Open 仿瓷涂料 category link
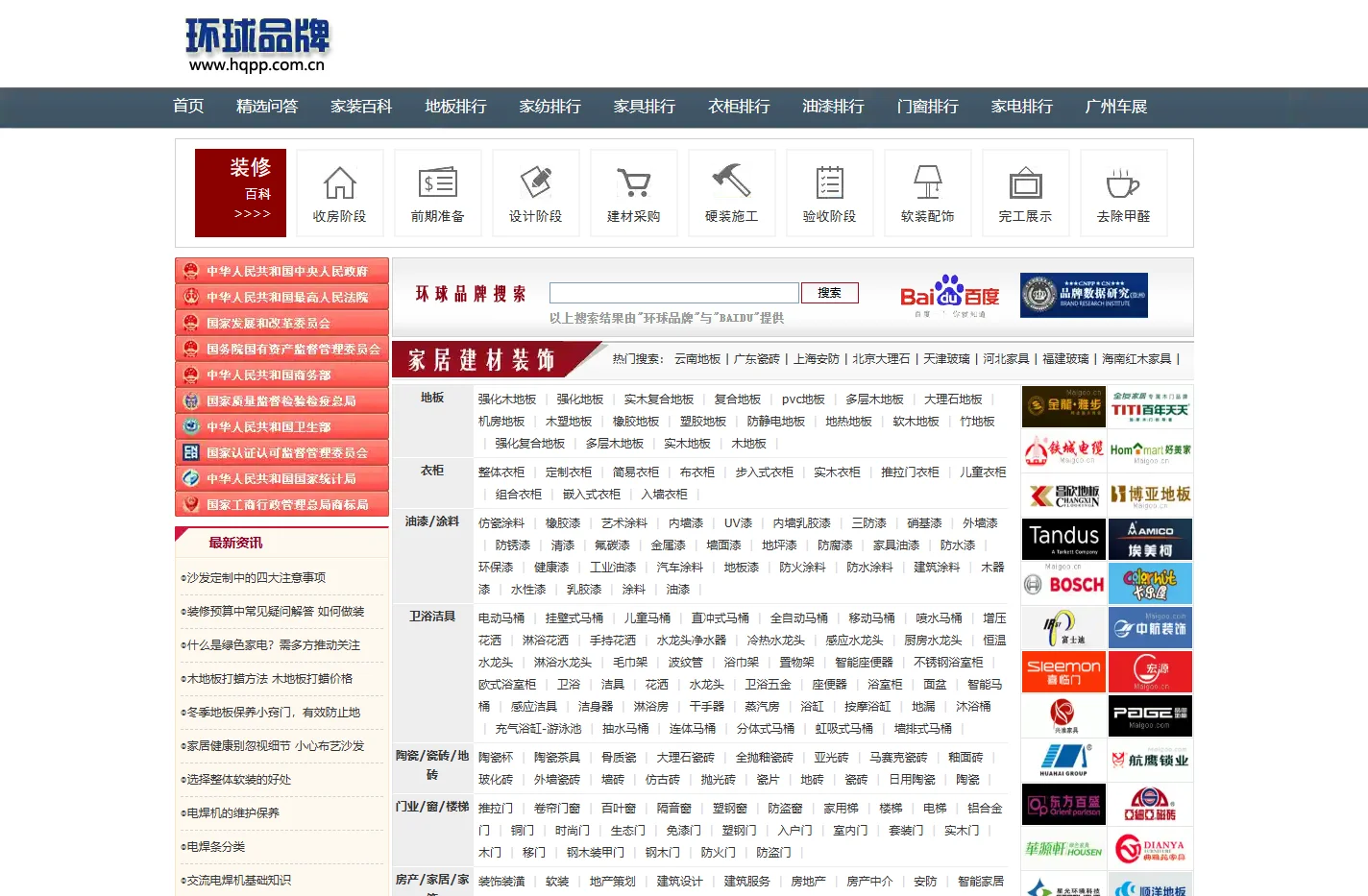The image size is (1368, 896). pyautogui.click(x=501, y=523)
